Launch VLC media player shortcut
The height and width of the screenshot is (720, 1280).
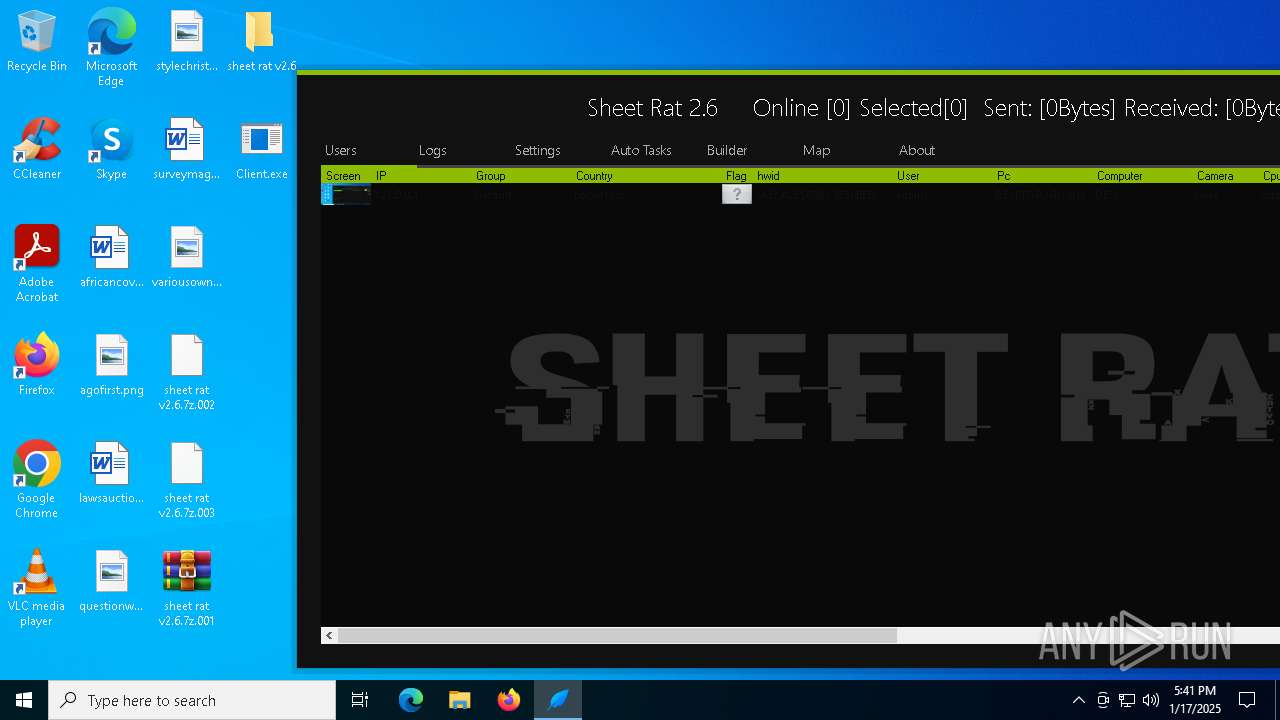click(x=37, y=588)
